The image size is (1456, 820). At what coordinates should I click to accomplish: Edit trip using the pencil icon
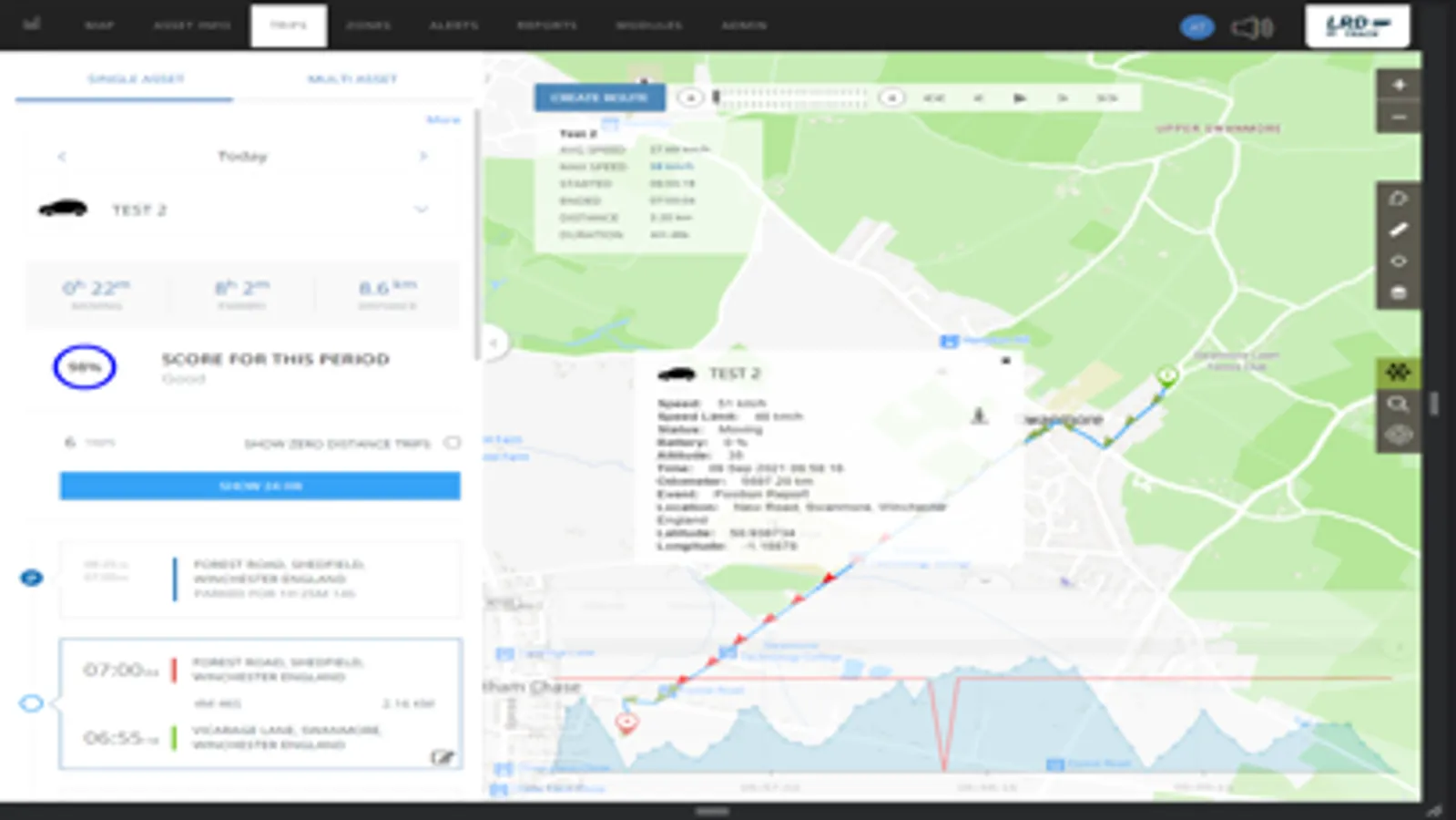(x=443, y=757)
